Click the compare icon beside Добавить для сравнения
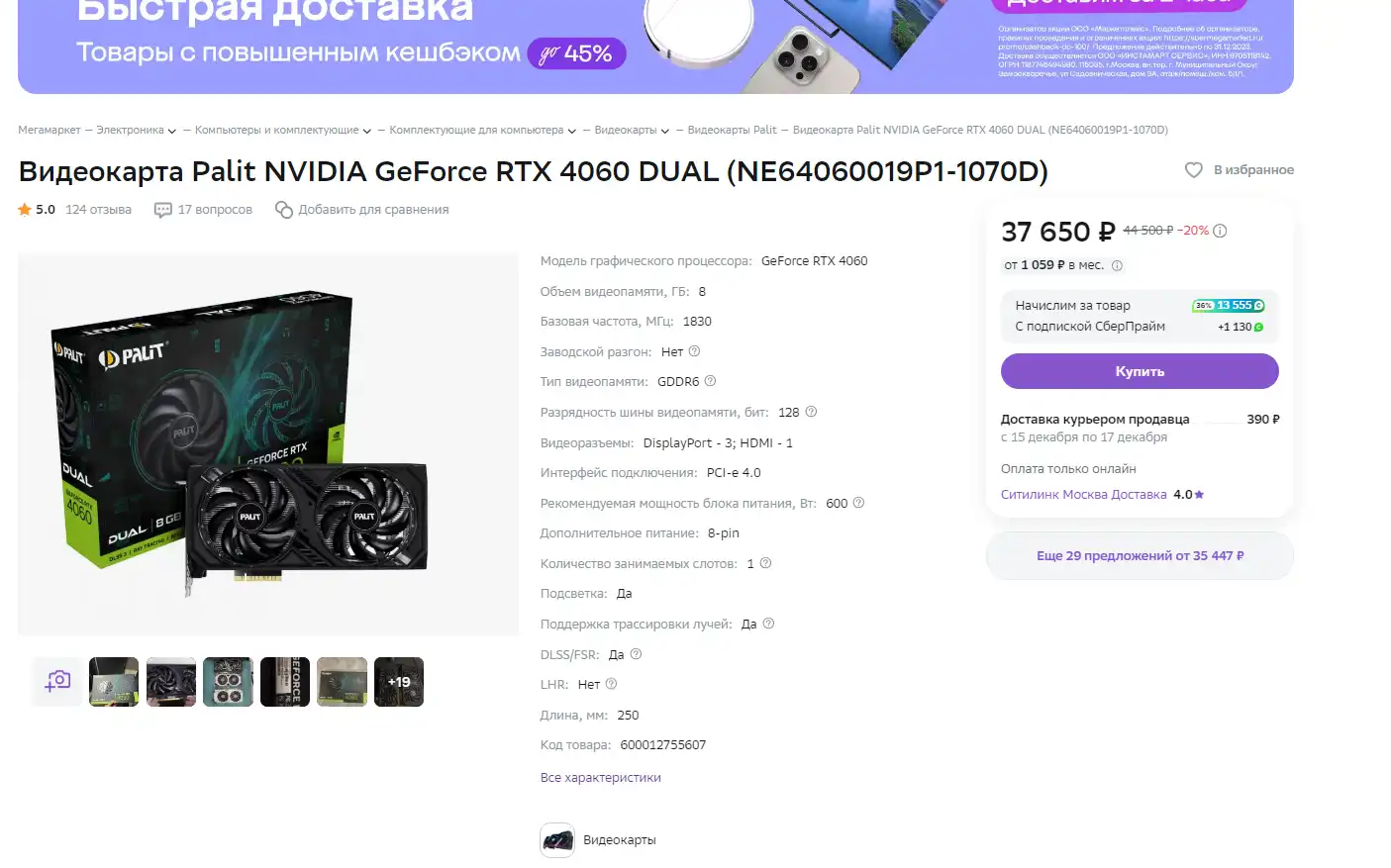This screenshot has width=1391, height=868. tap(284, 210)
